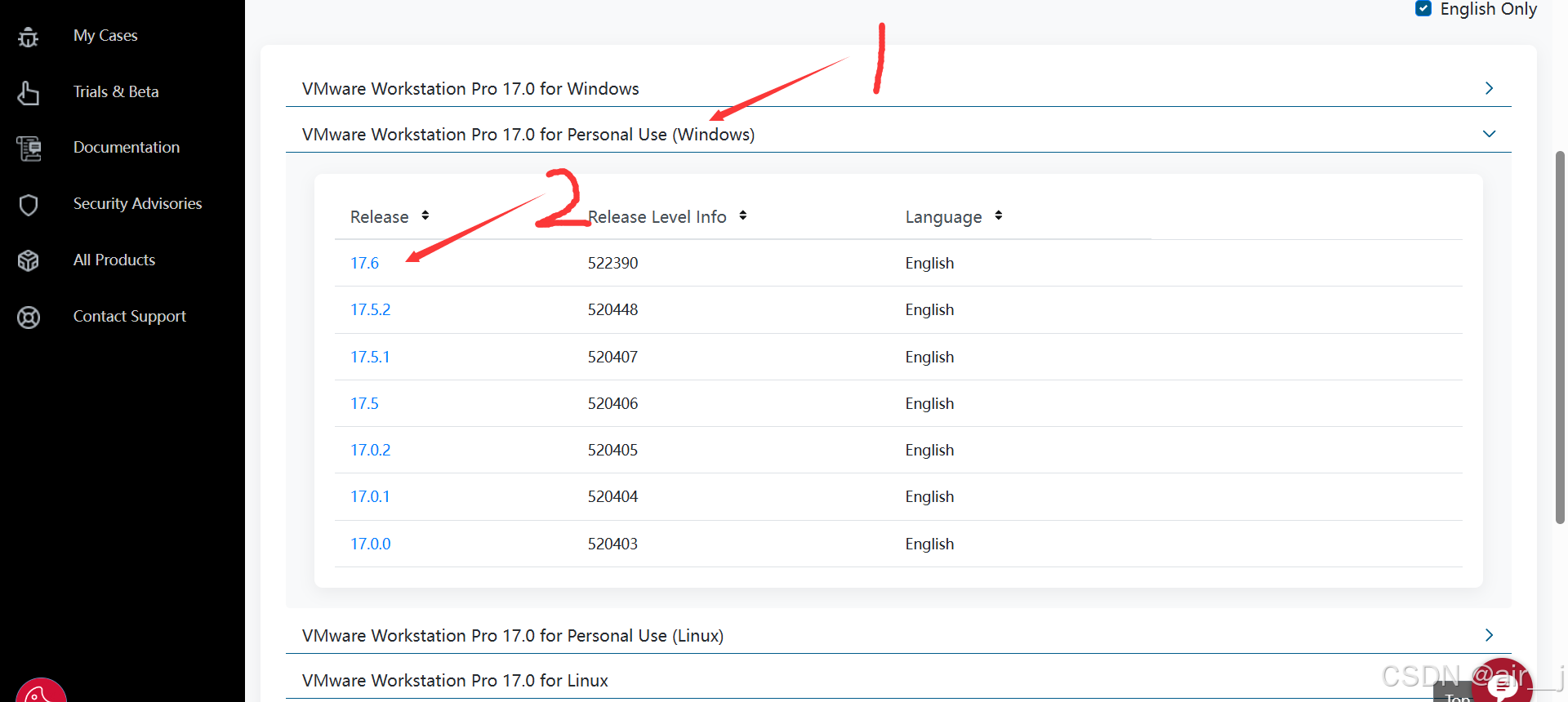Click the 520405 release level cell
Screen dimensions: 1568x702
pos(612,450)
